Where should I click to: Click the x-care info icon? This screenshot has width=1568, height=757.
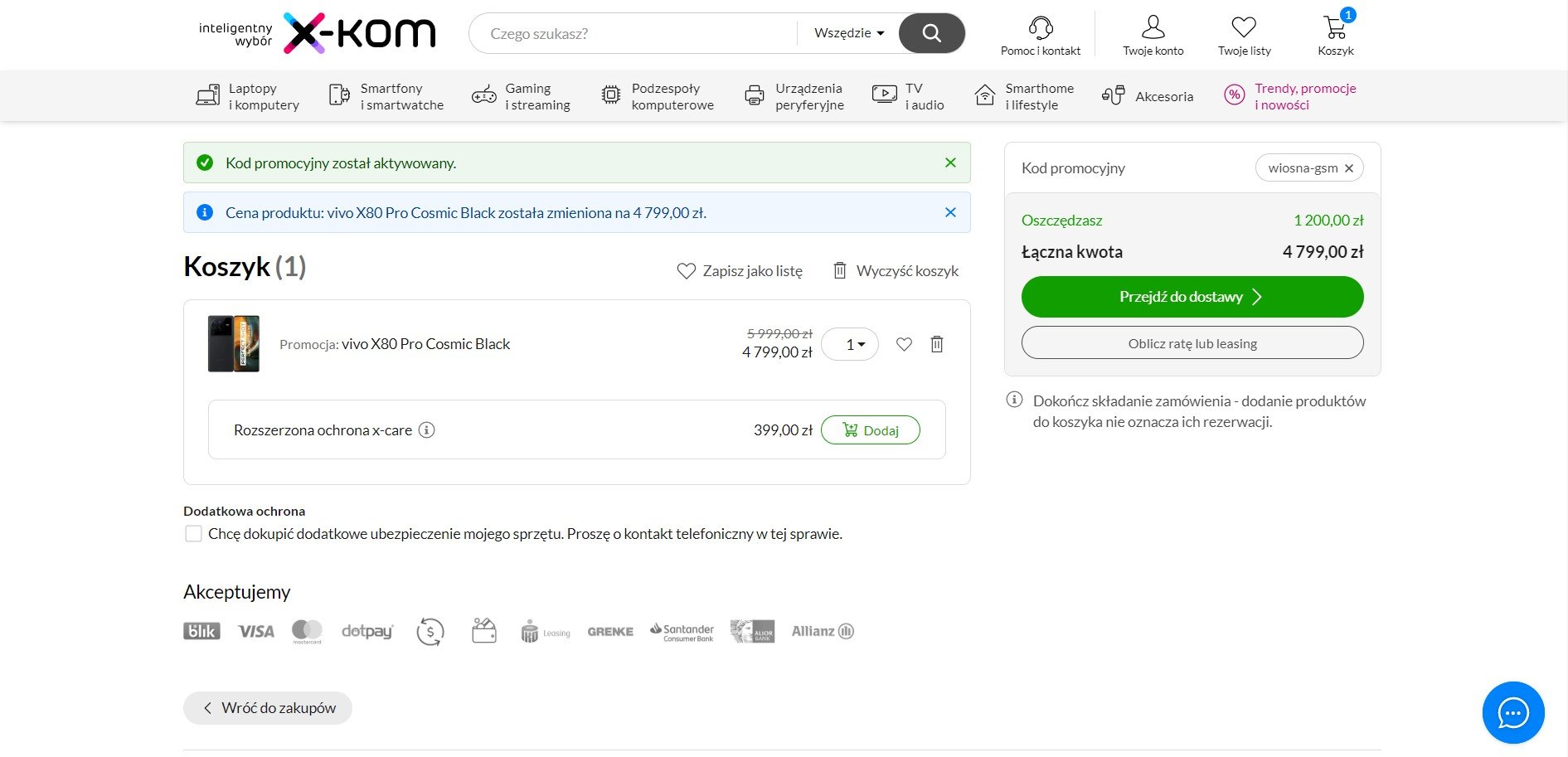pyautogui.click(x=426, y=429)
